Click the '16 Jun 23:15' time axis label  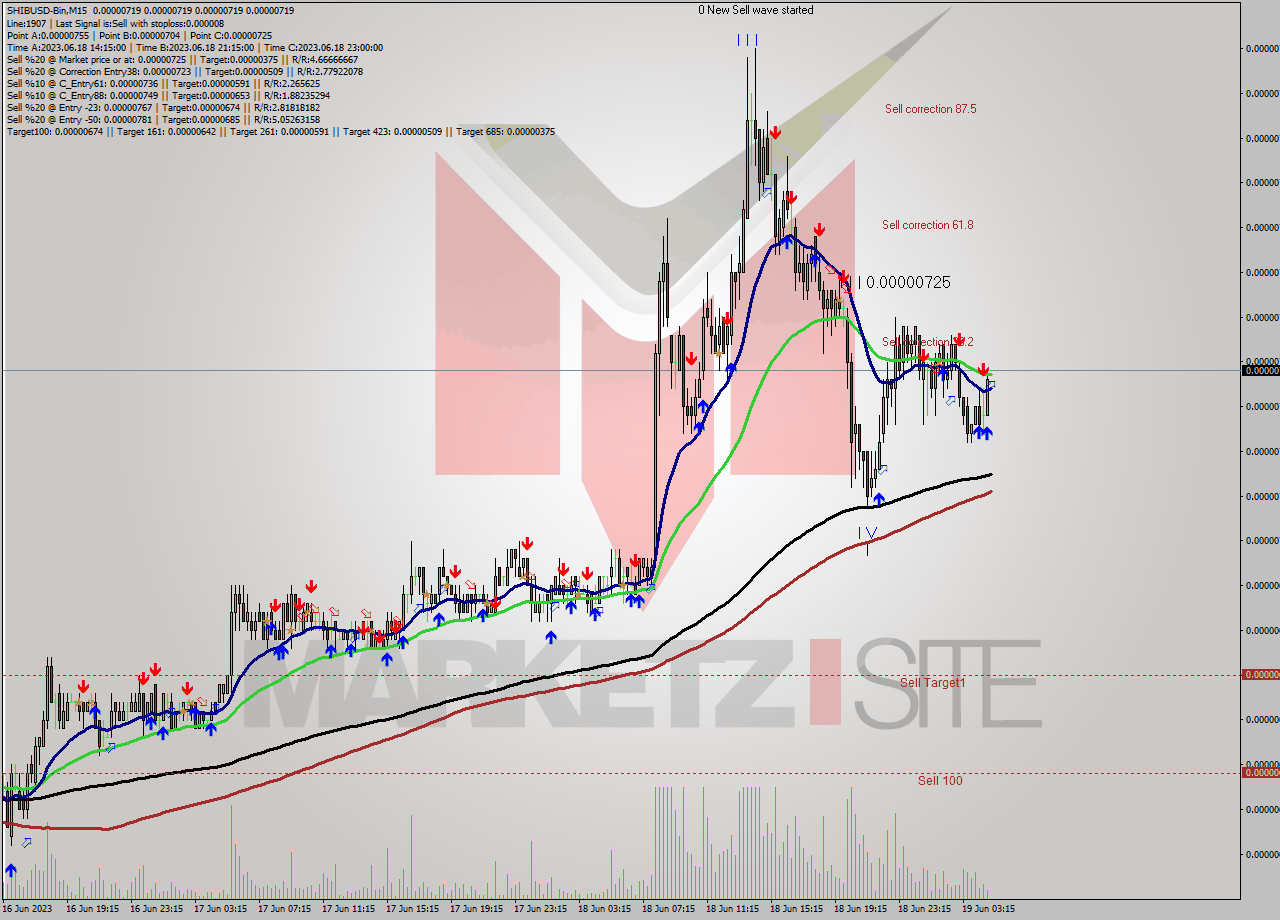(x=156, y=909)
